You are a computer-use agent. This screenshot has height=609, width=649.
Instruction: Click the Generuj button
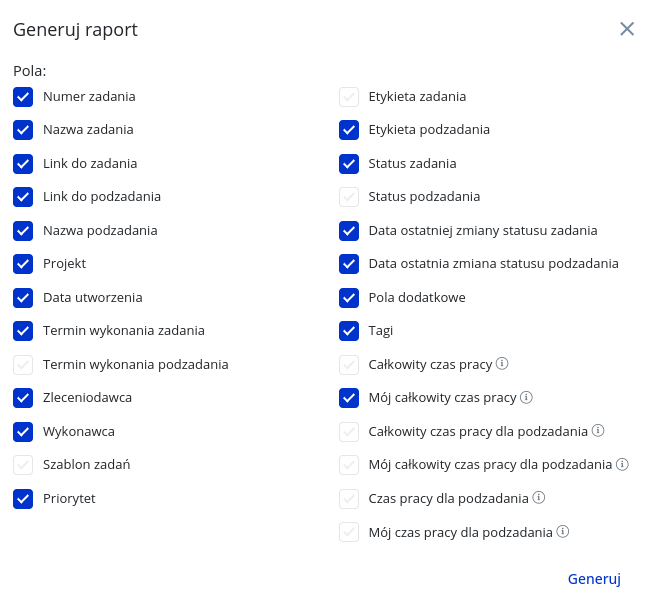pyautogui.click(x=594, y=579)
